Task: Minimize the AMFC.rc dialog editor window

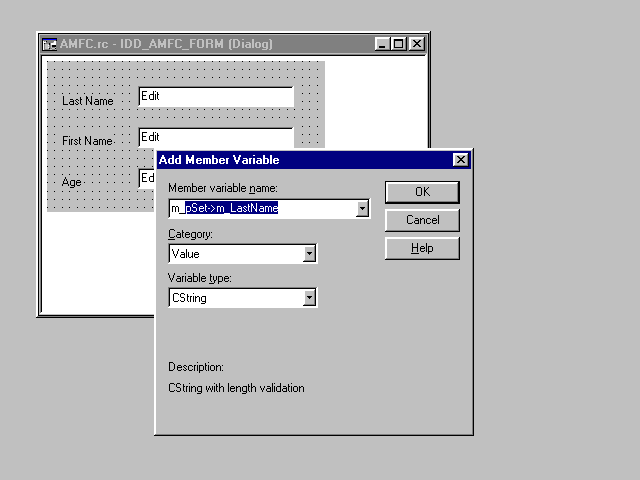Action: (383, 44)
